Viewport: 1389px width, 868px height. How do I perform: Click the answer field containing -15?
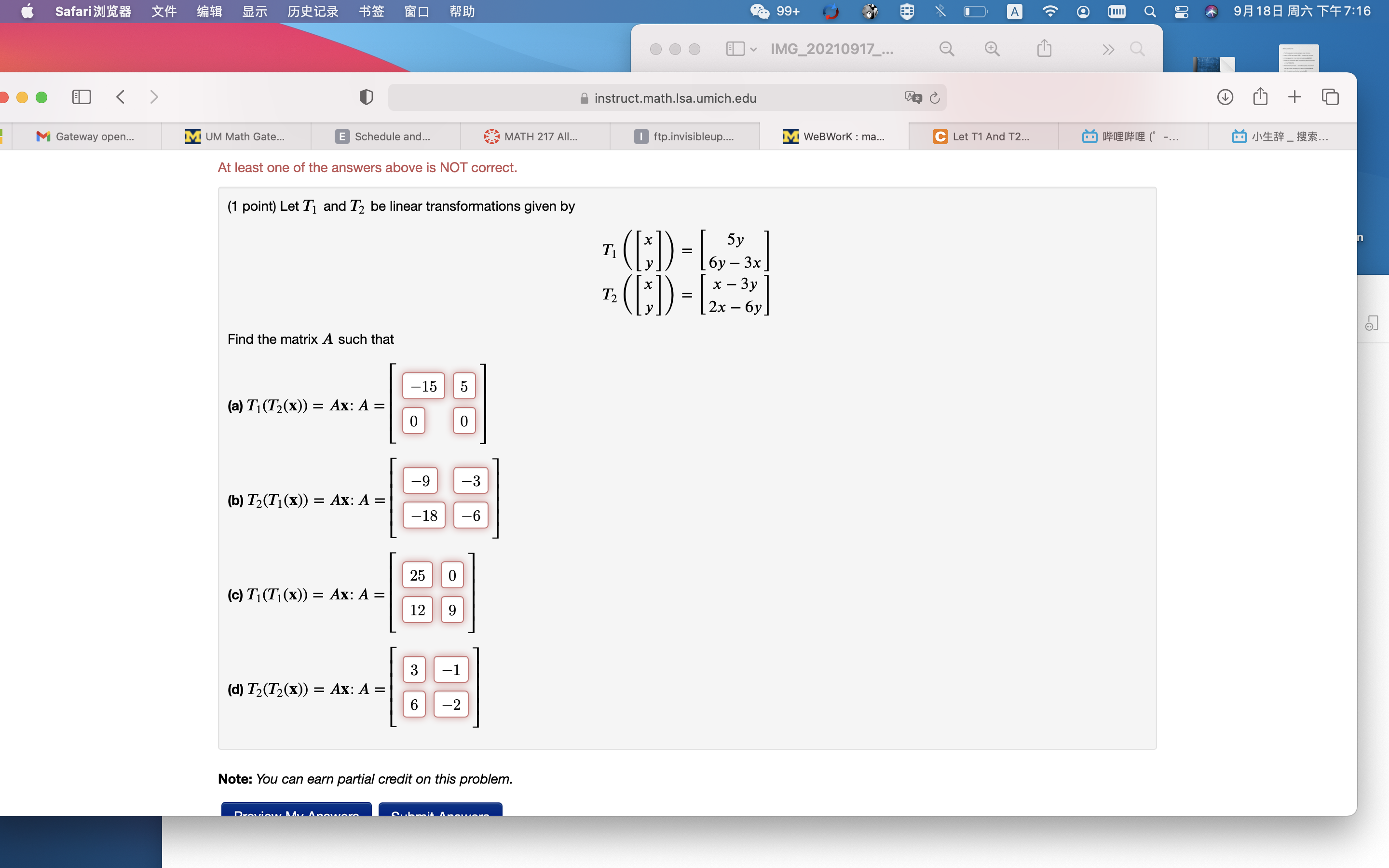423,385
